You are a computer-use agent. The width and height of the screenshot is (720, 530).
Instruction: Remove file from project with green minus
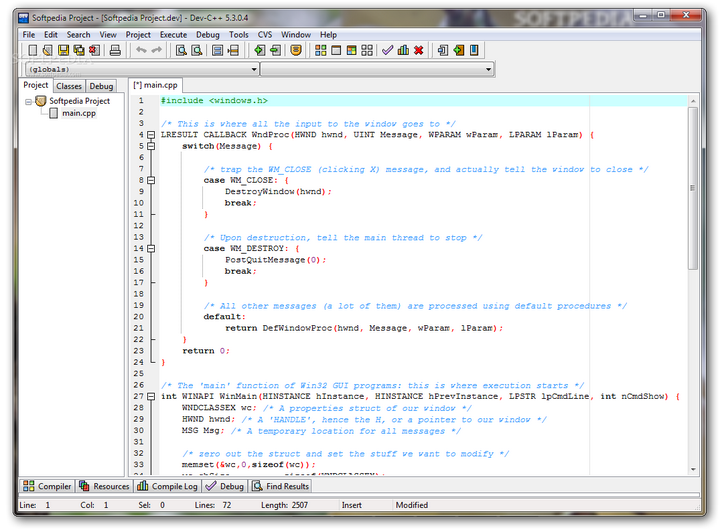pos(275,50)
